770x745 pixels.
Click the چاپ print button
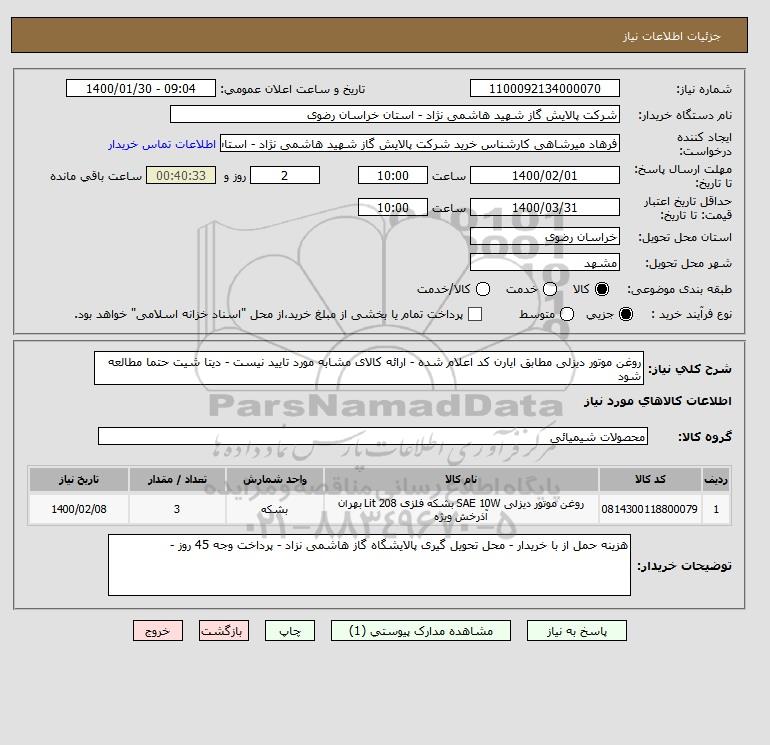(290, 631)
